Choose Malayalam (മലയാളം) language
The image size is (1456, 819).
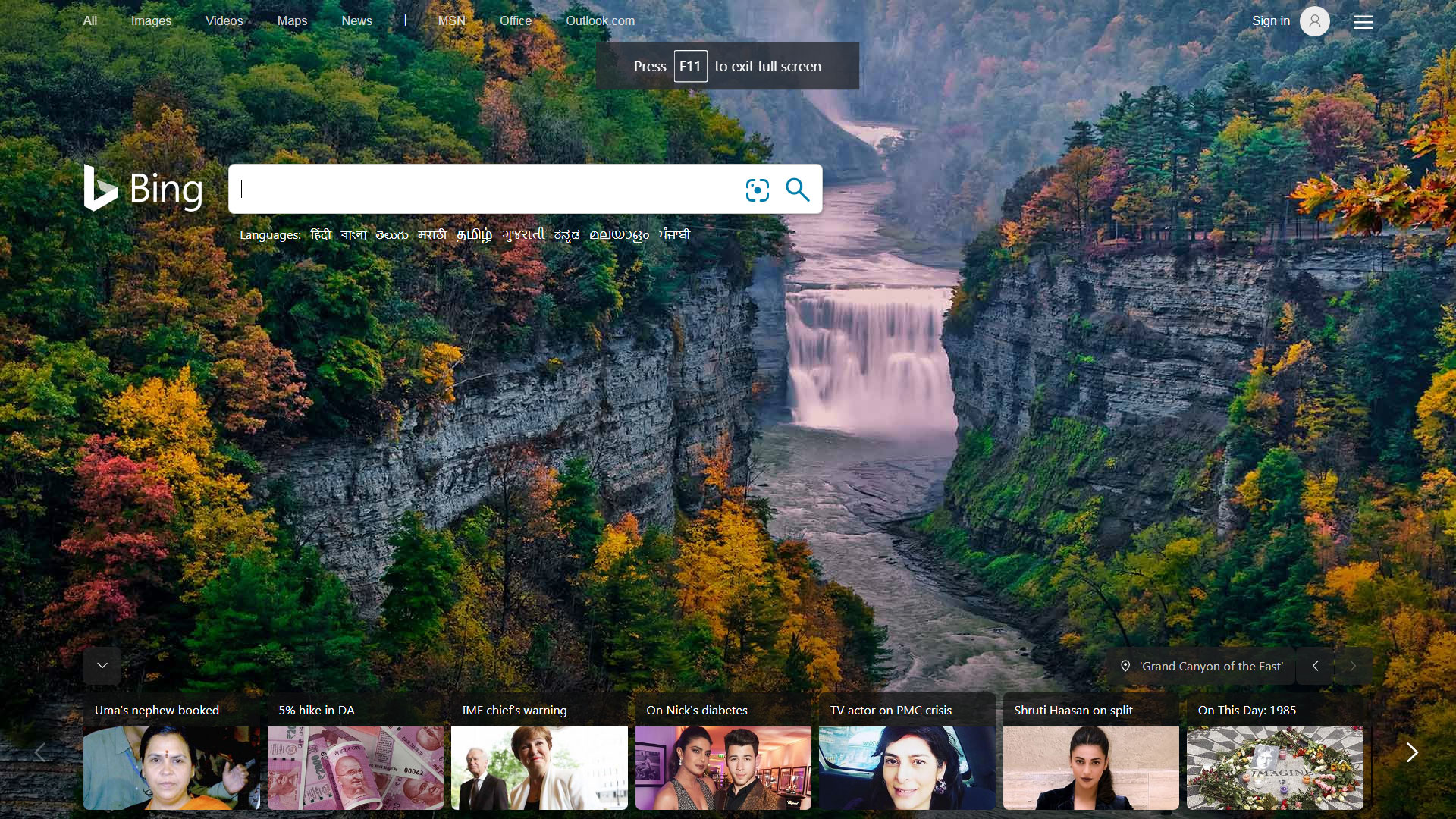click(619, 235)
